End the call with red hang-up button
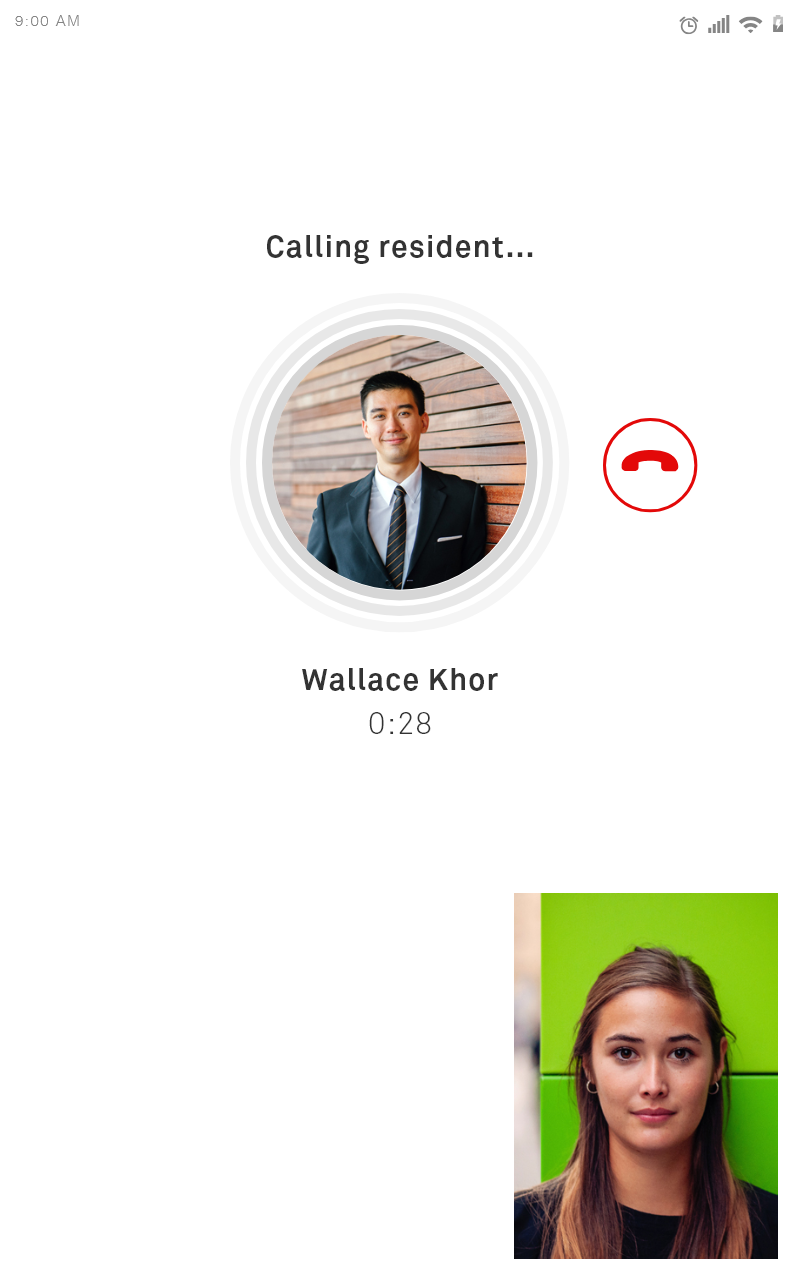 tap(650, 465)
